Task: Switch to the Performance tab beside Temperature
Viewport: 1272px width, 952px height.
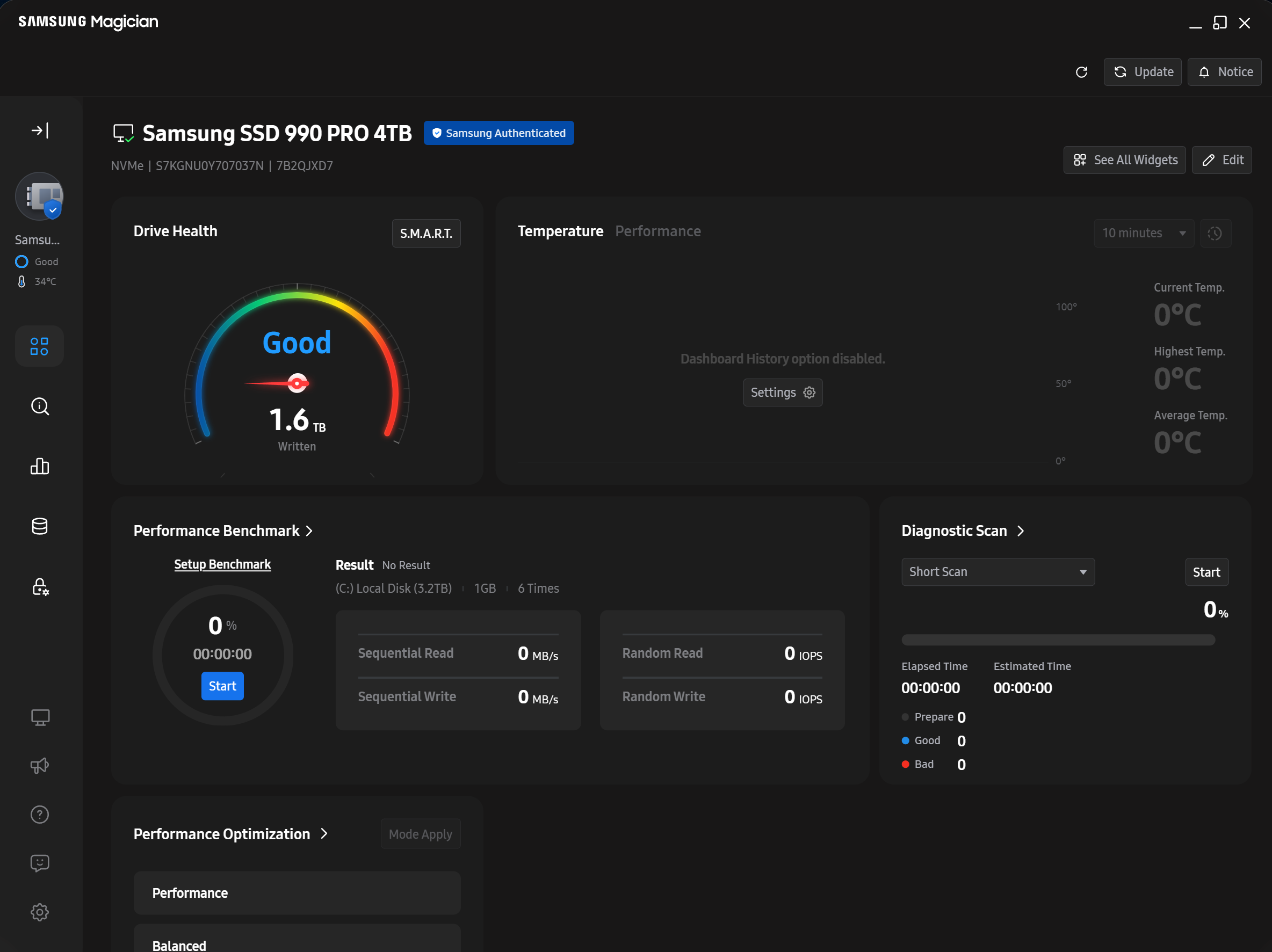Action: (x=658, y=231)
